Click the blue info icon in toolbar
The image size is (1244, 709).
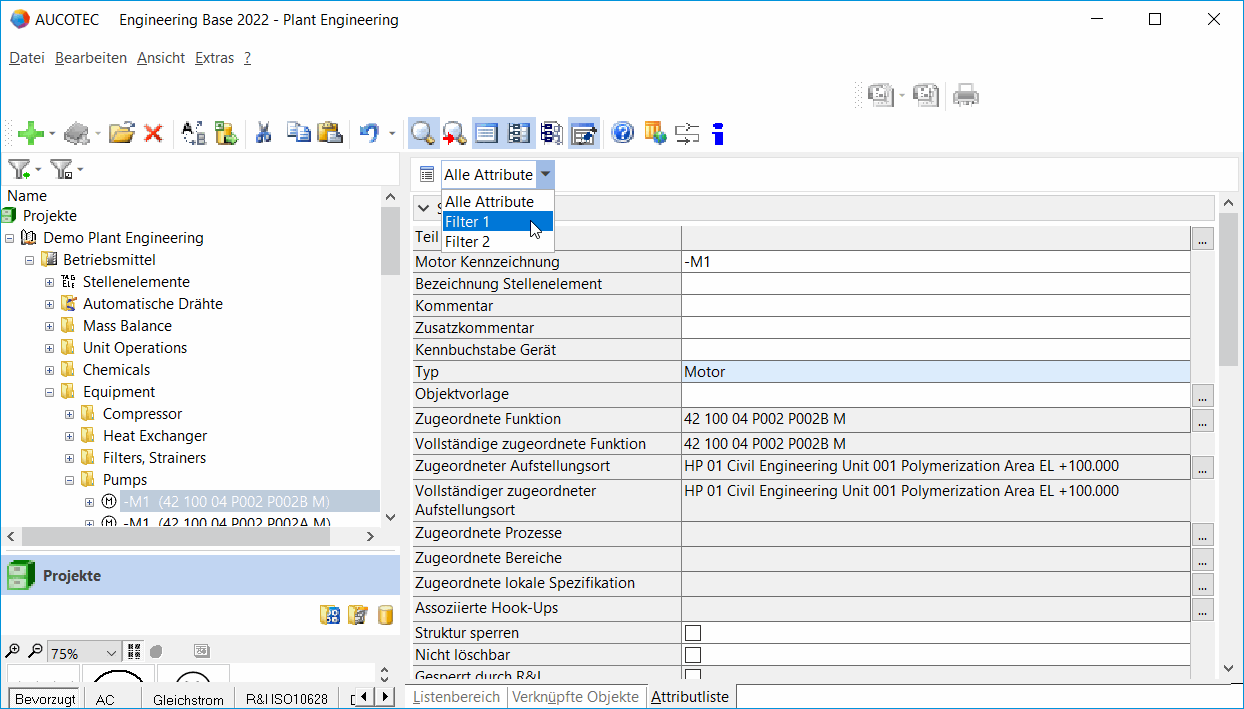click(717, 133)
